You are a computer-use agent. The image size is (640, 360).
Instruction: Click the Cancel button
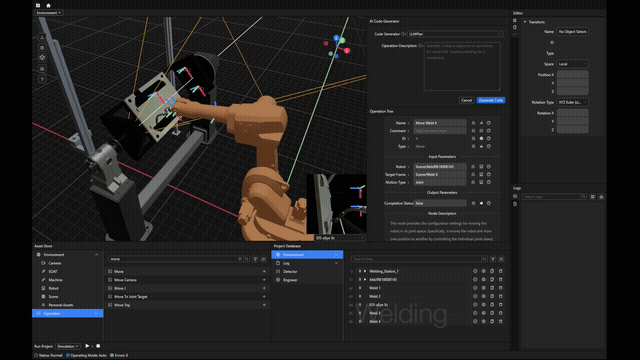point(467,100)
